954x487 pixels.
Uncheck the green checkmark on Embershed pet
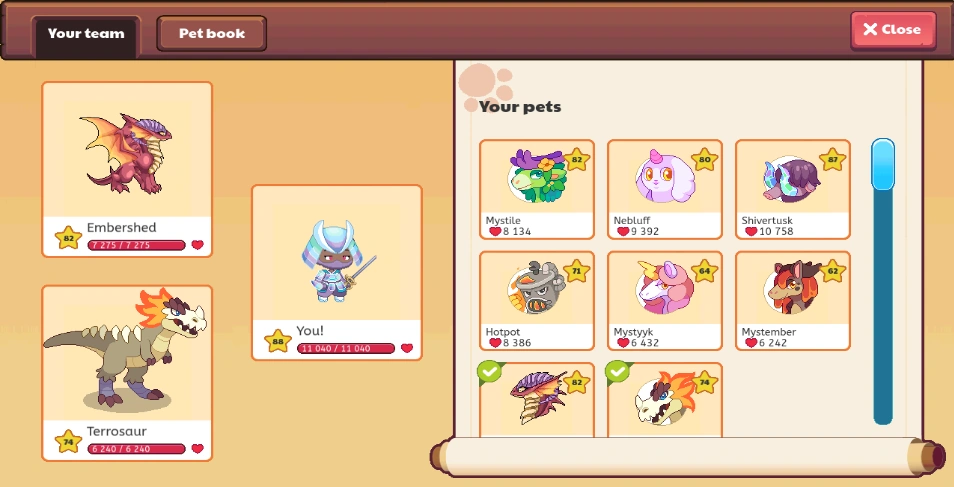tap(490, 373)
